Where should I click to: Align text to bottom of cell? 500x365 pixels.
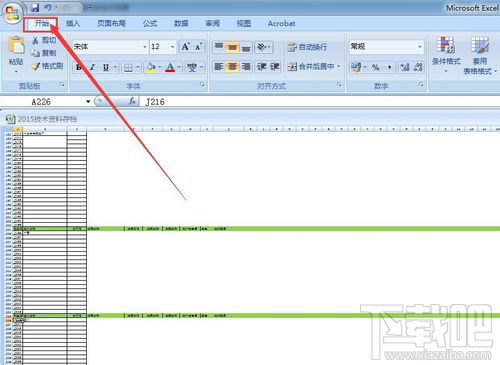[246, 47]
